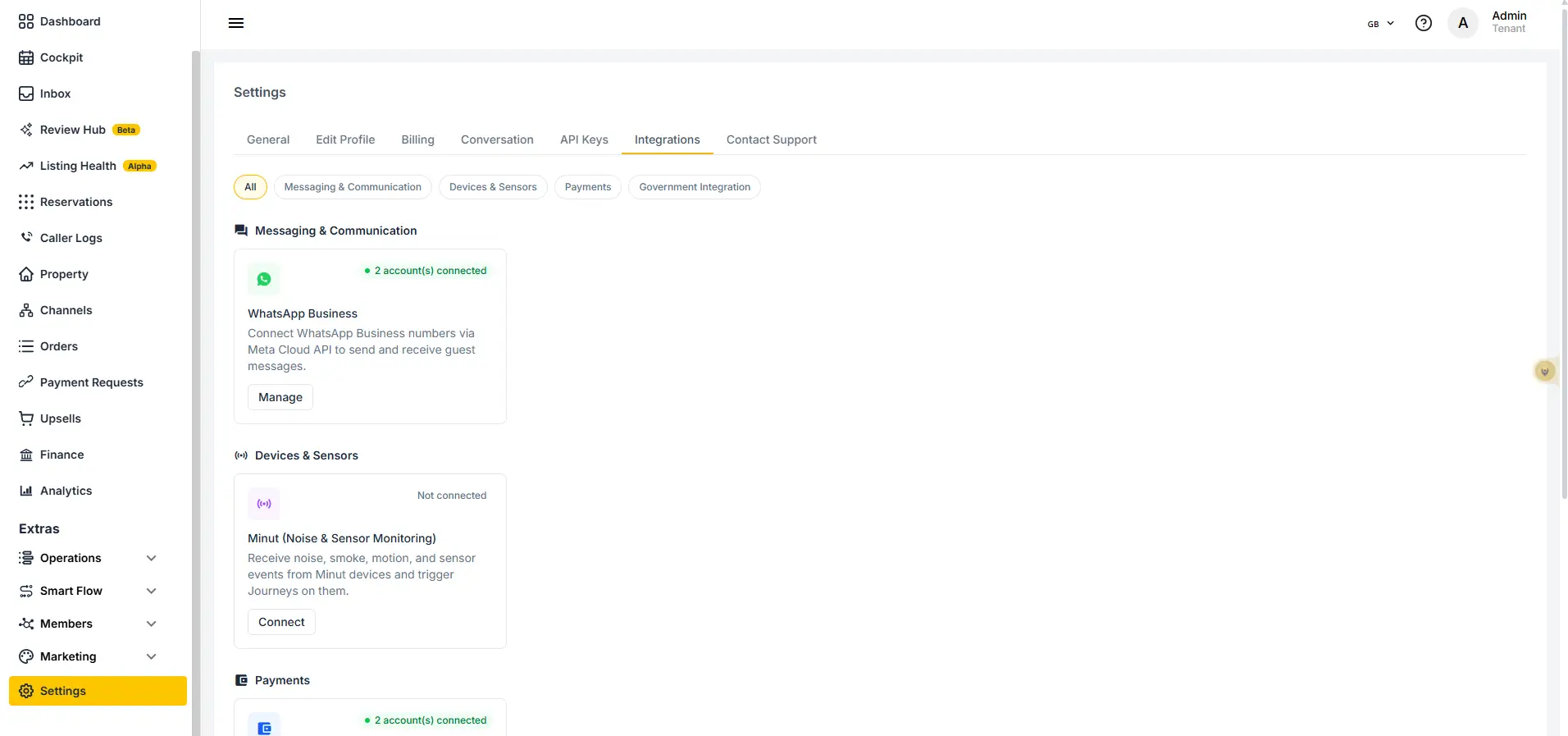The image size is (1568, 736).
Task: Open Settings in the sidebar
Action: 98,691
